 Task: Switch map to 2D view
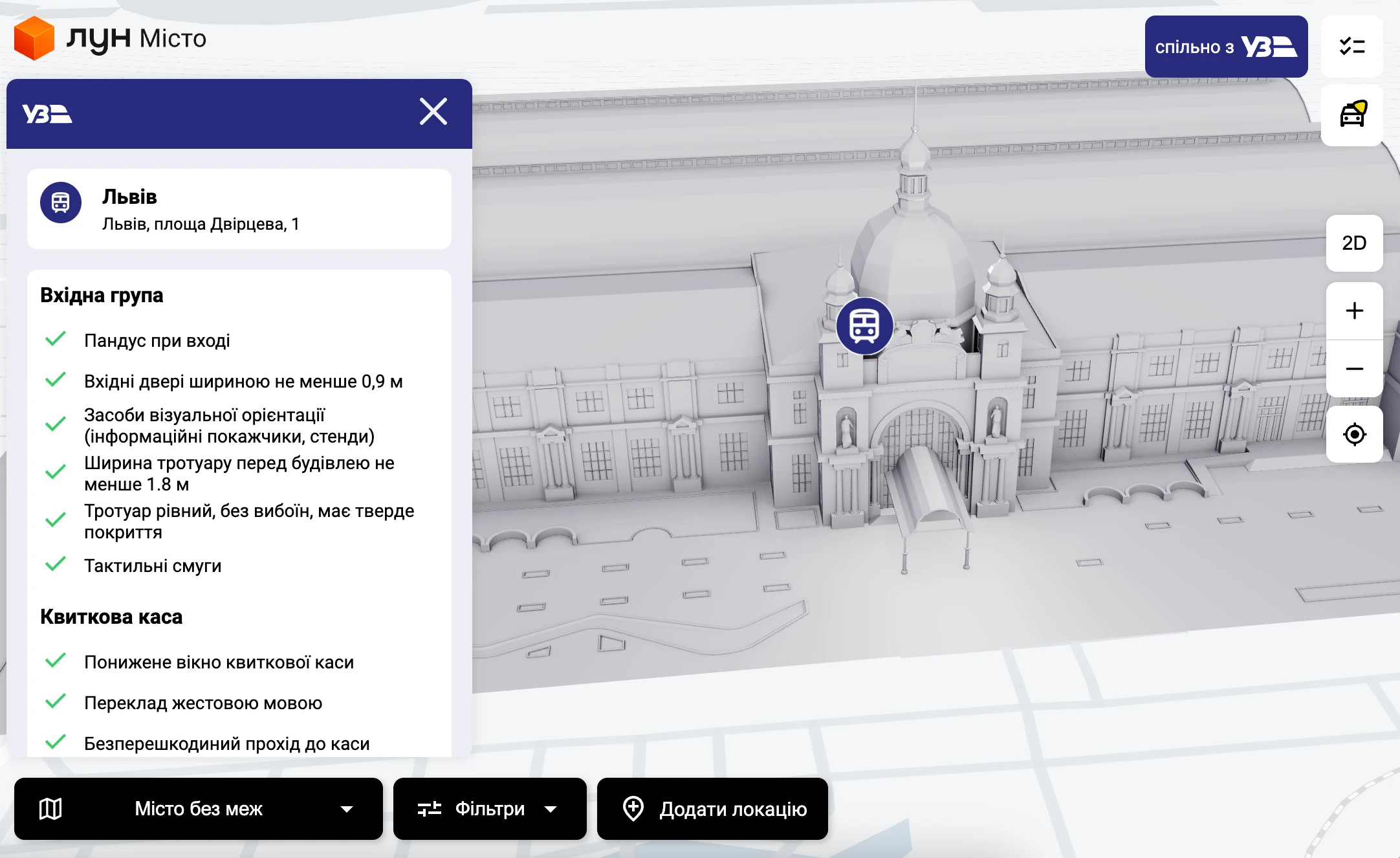point(1354,243)
